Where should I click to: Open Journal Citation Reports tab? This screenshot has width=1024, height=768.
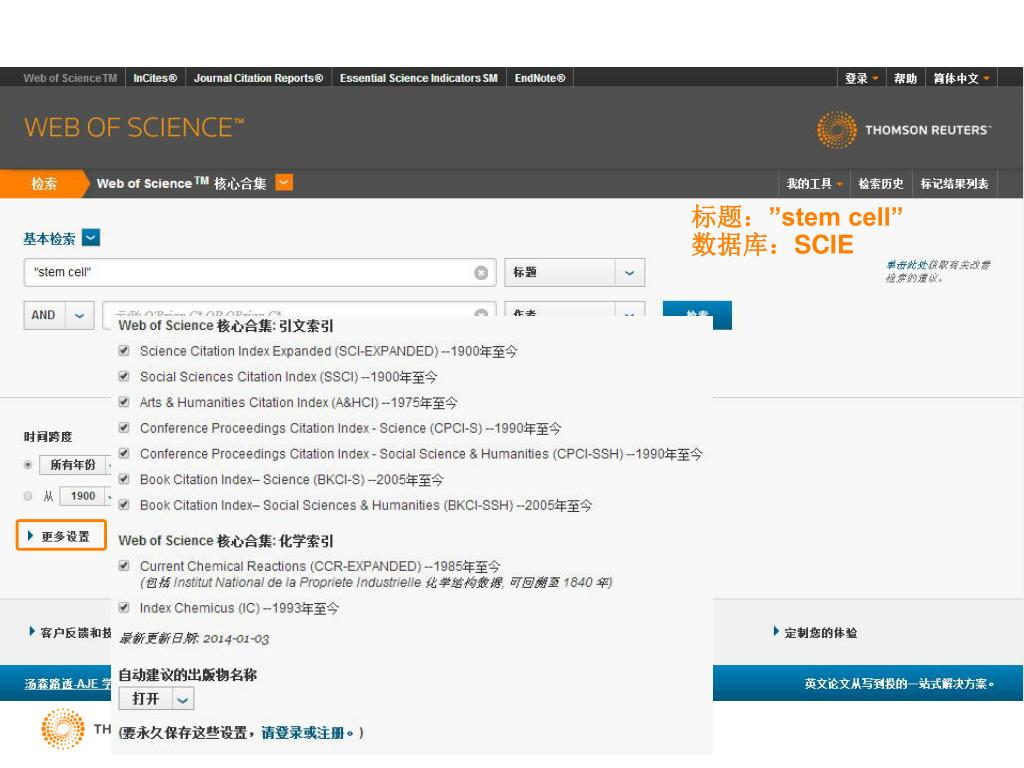(x=259, y=78)
